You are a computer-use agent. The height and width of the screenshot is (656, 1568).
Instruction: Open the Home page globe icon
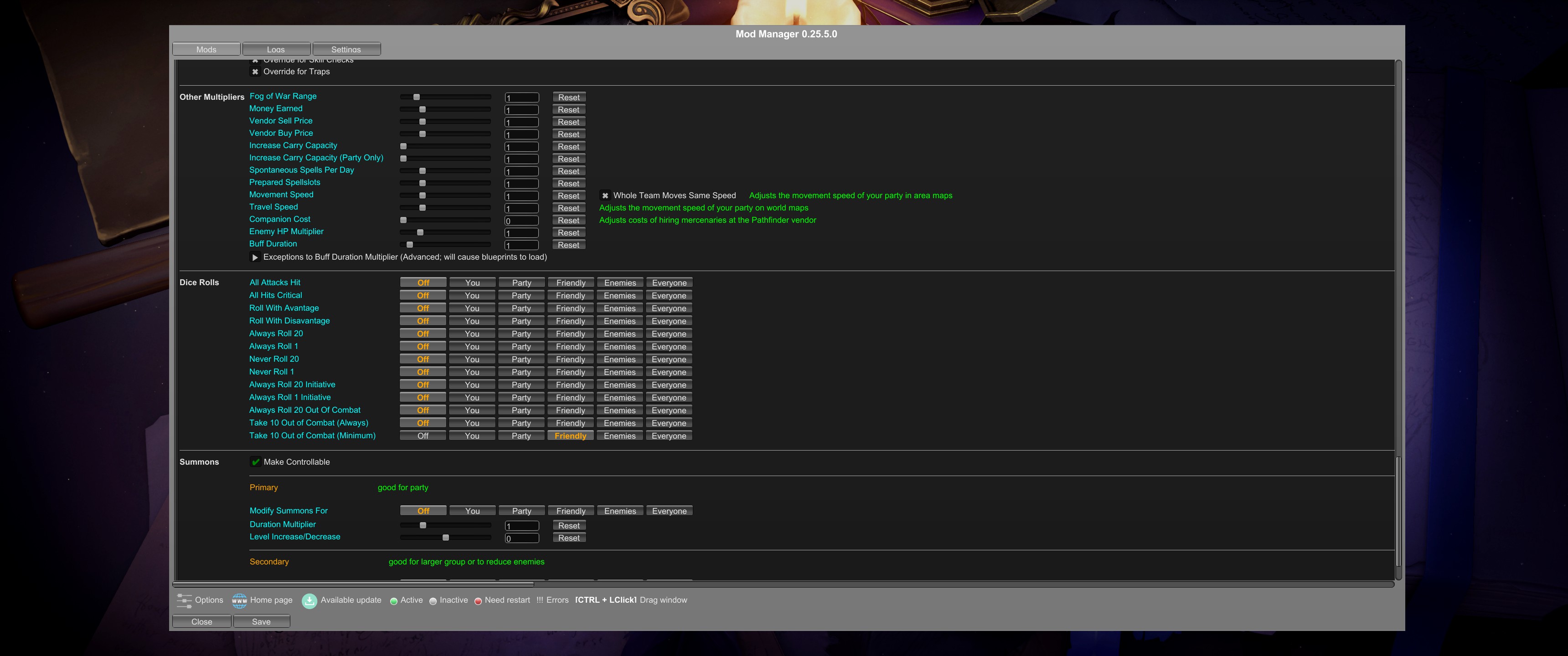click(239, 600)
